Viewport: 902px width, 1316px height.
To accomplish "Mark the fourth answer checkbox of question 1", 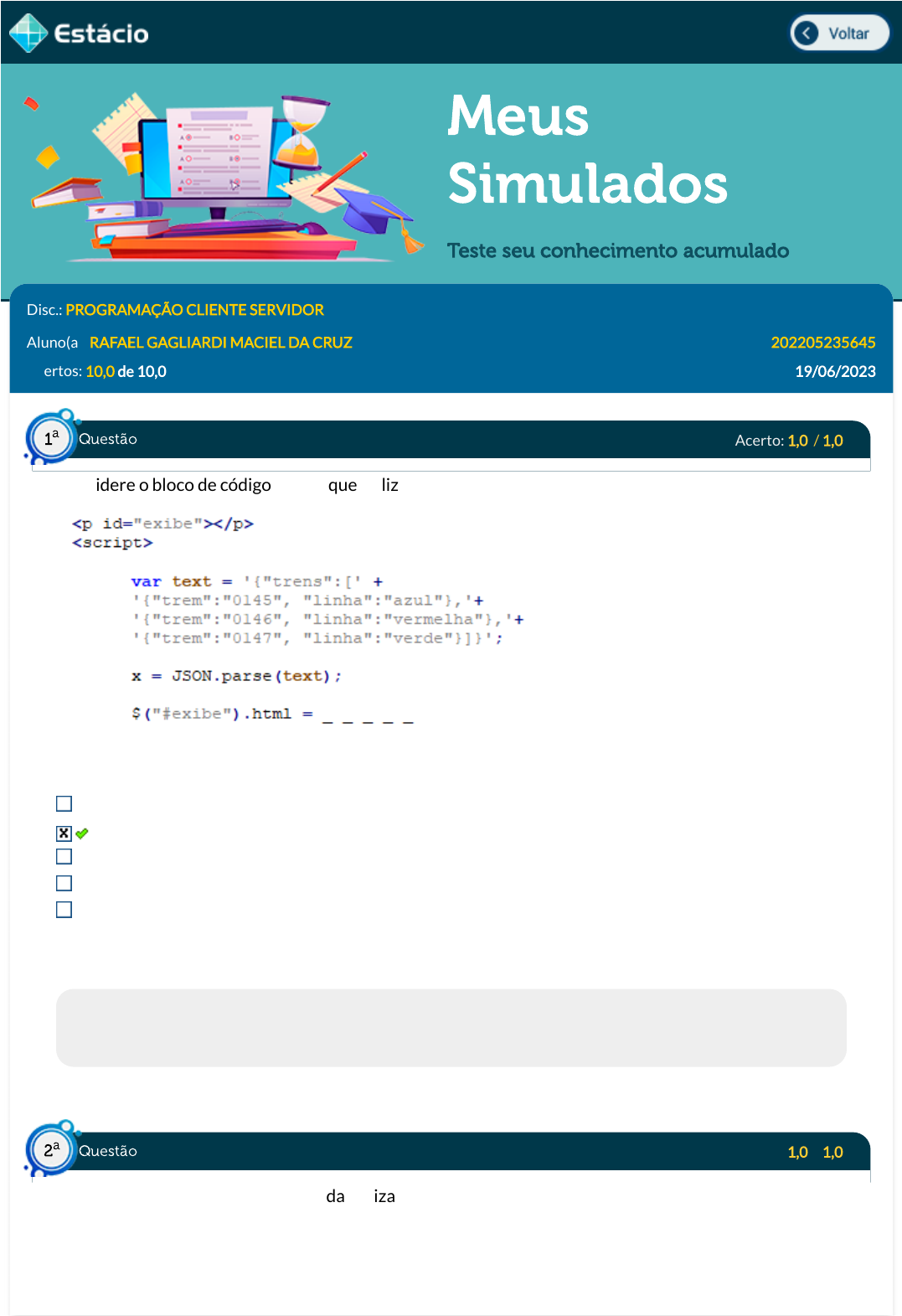I will (64, 883).
